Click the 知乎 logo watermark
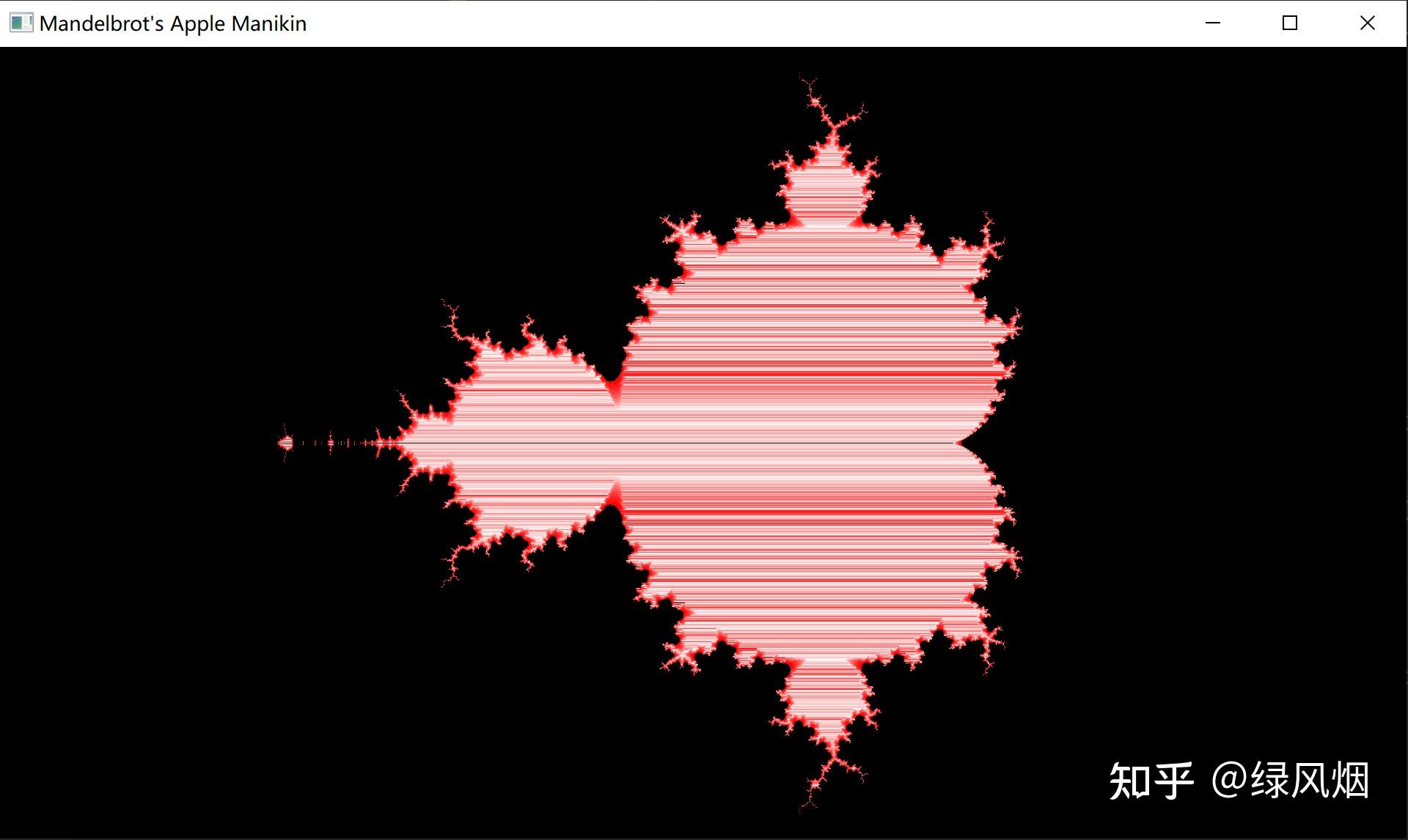The height and width of the screenshot is (840, 1408). 1151,781
